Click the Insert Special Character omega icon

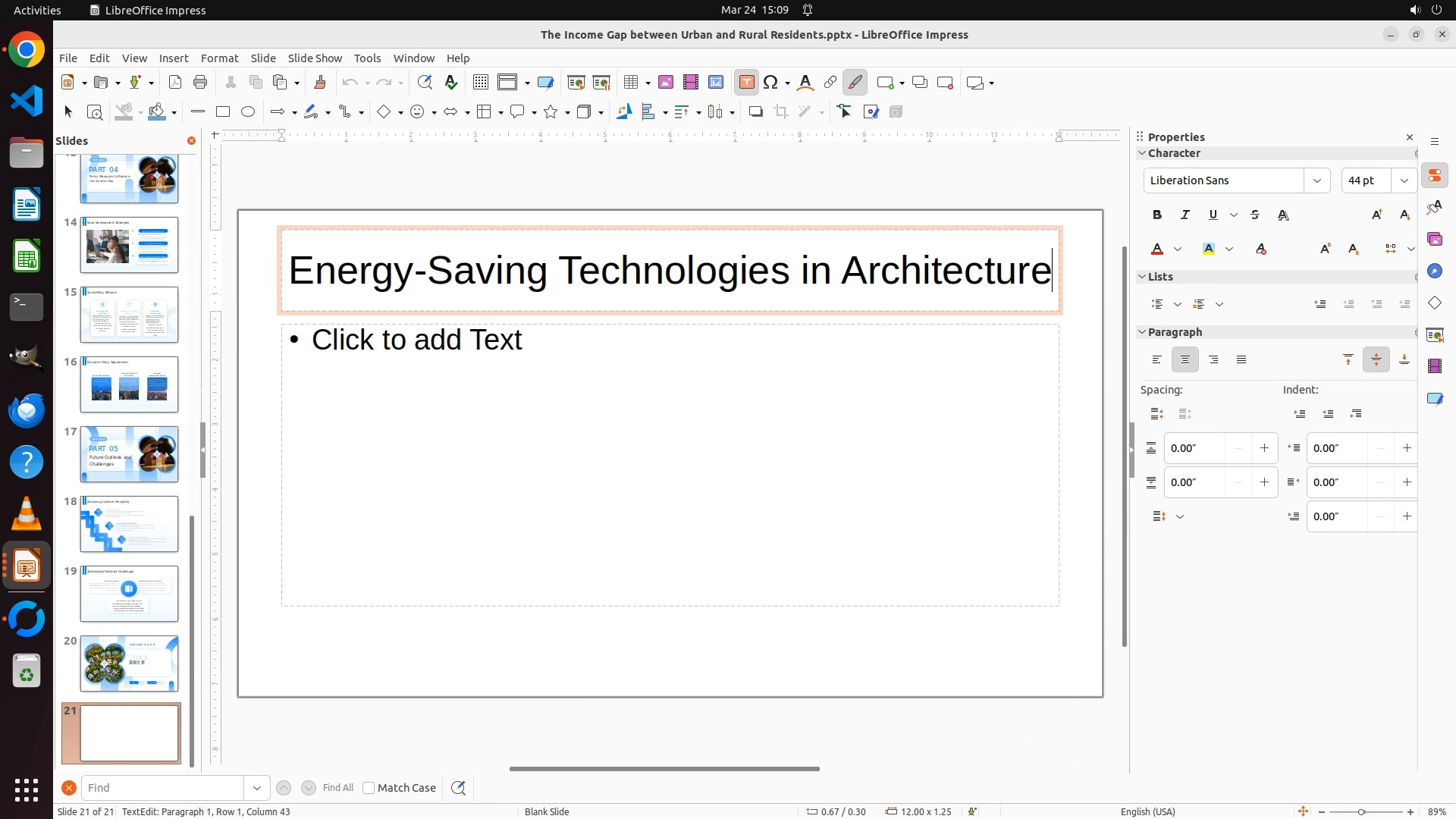tap(770, 83)
